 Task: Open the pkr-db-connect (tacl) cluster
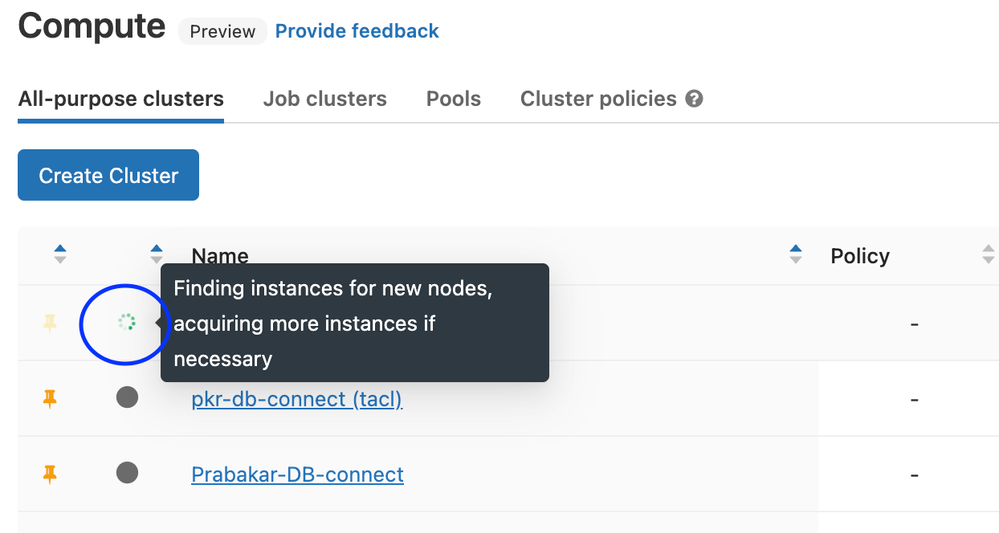[x=296, y=399]
